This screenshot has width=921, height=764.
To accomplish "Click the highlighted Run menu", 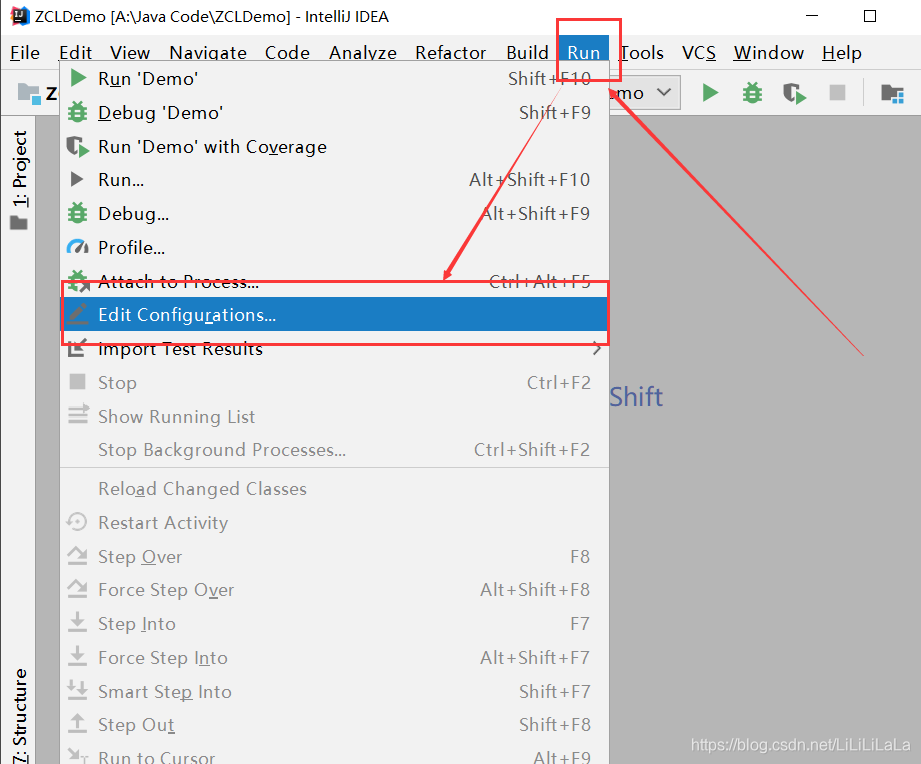I will 583,53.
